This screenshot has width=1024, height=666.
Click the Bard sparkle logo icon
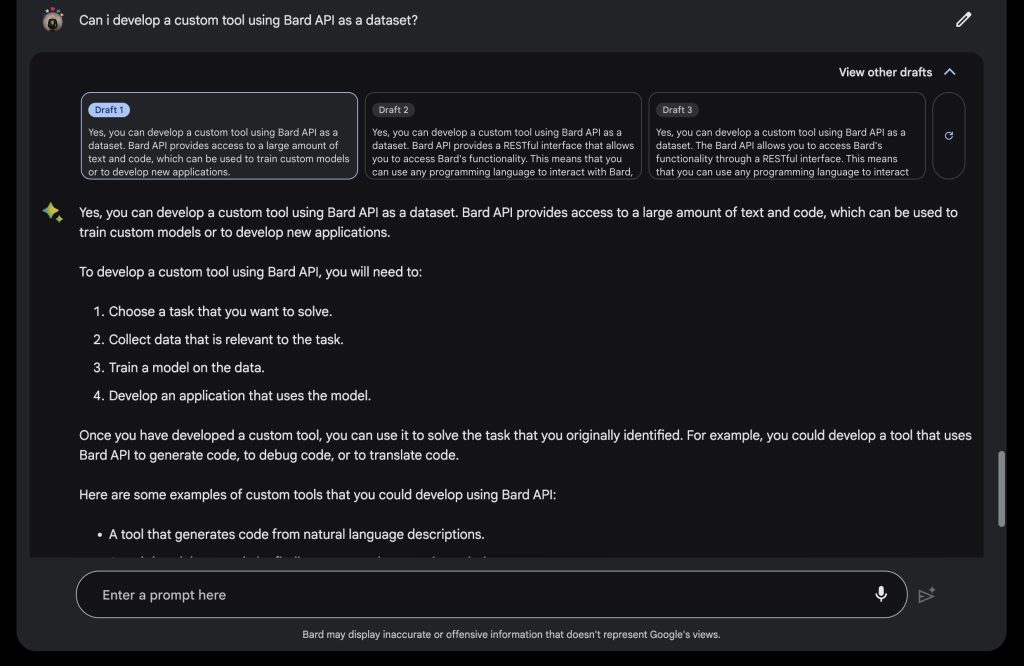tap(53, 212)
